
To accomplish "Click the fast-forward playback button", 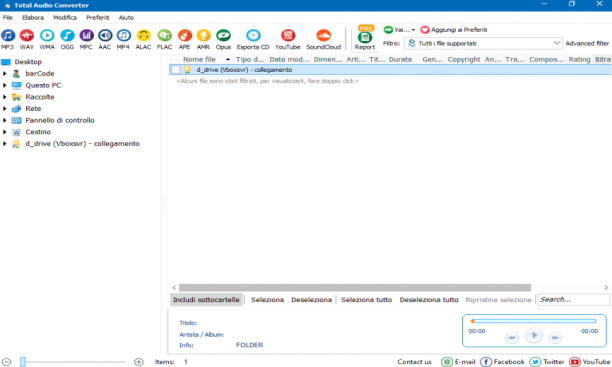I will pyautogui.click(x=555, y=338).
